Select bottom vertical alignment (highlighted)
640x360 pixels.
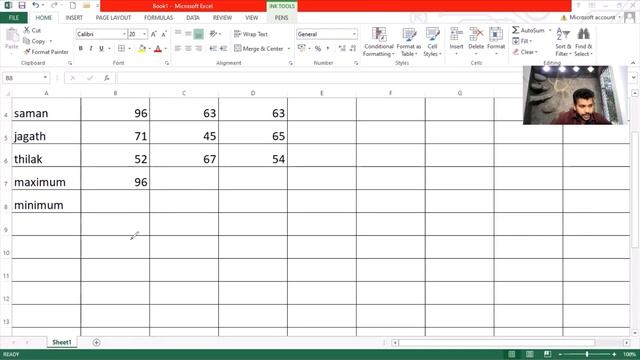tap(198, 34)
